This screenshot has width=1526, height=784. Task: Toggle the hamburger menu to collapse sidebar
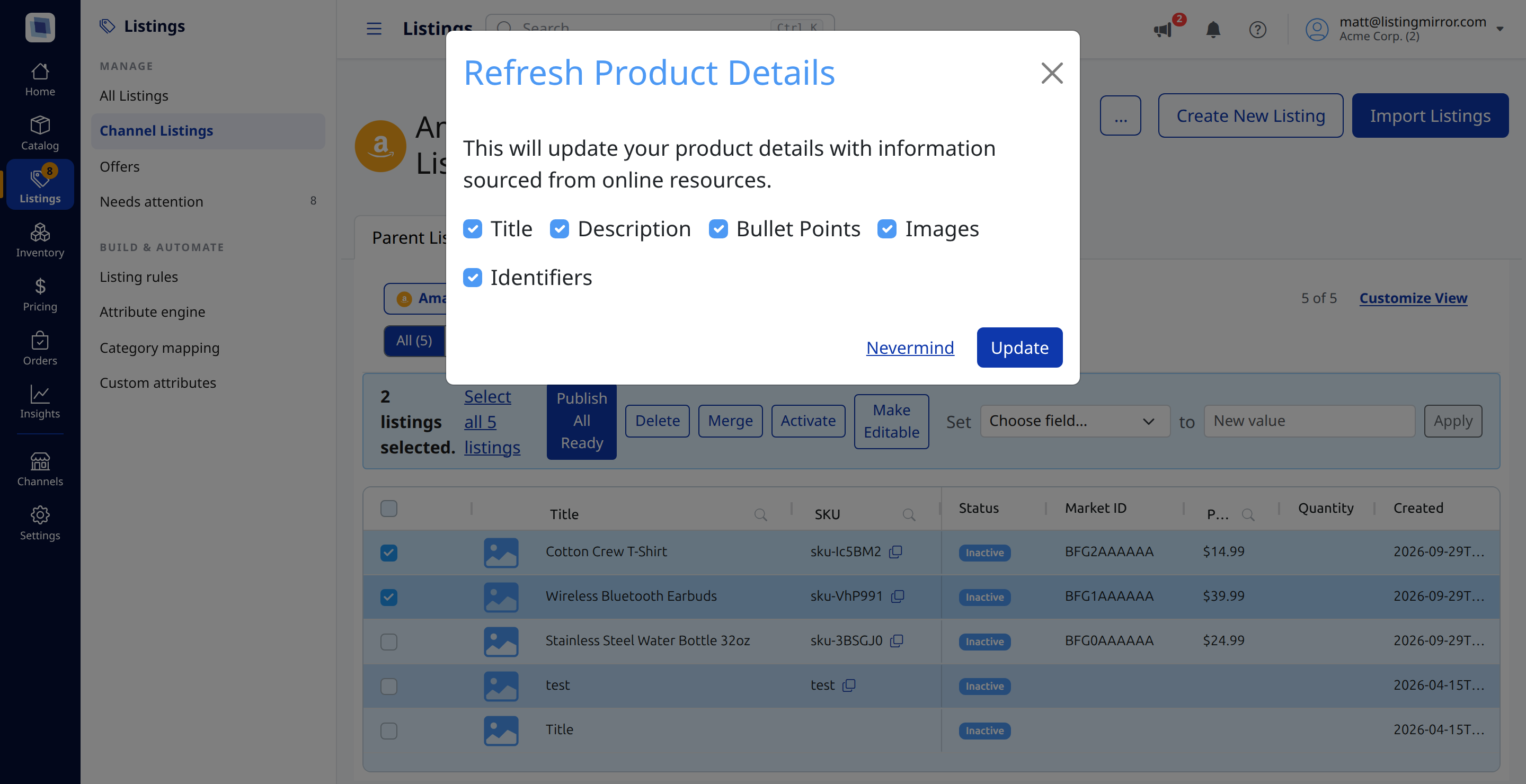point(374,29)
